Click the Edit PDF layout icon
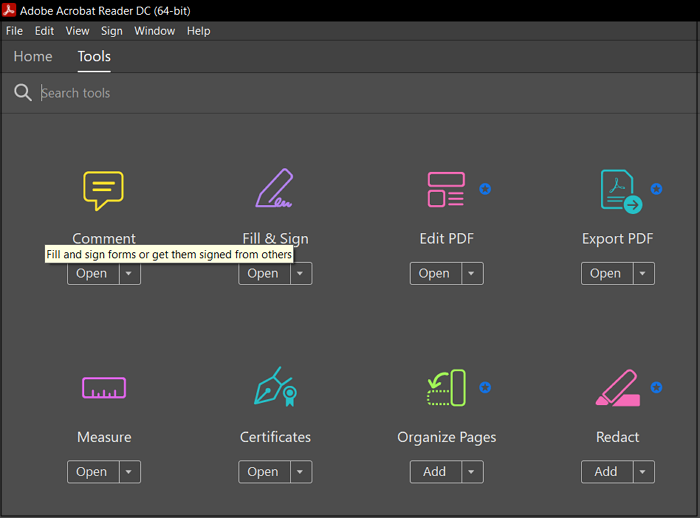The image size is (700, 518). click(446, 189)
